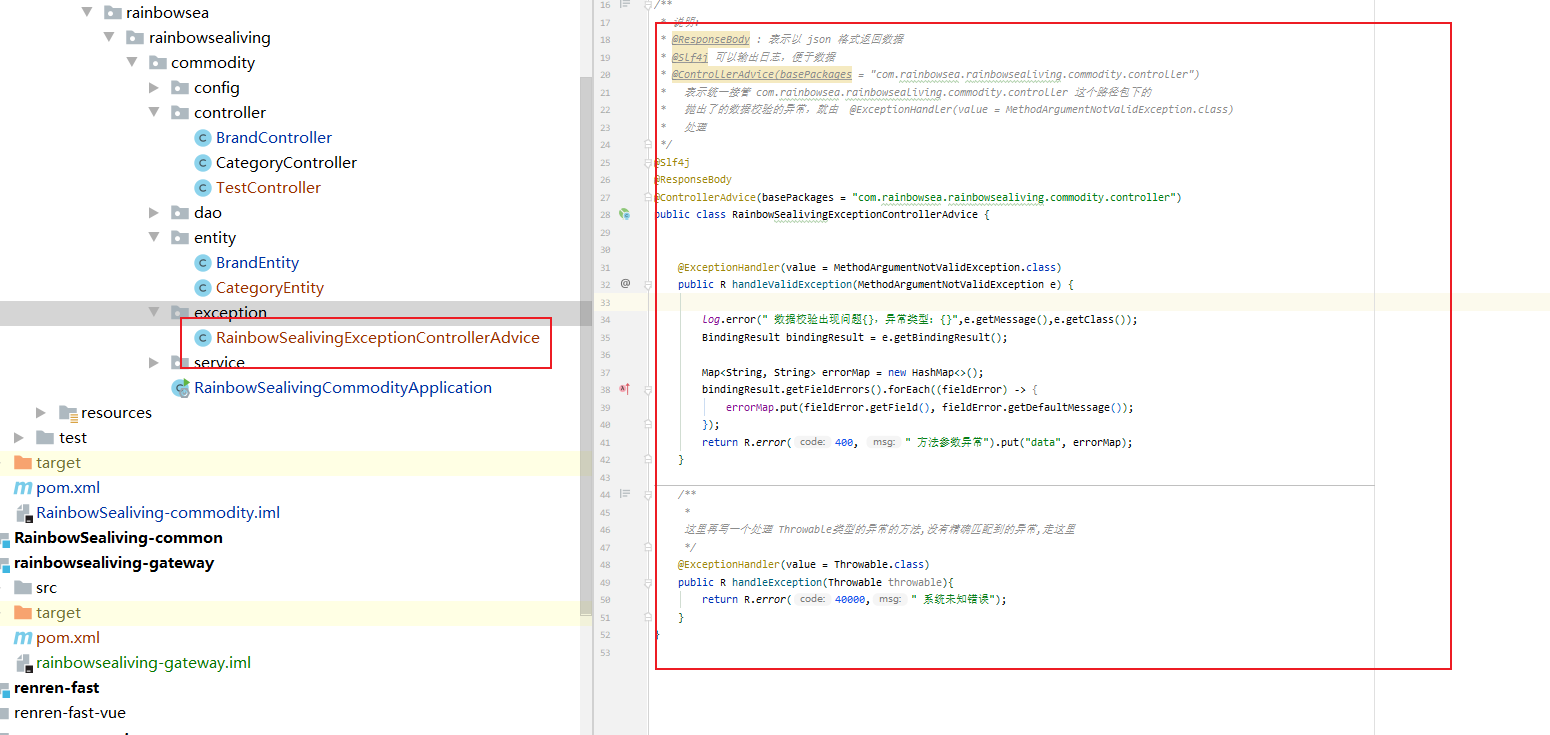Click the CategoryController class icon

pyautogui.click(x=202, y=163)
